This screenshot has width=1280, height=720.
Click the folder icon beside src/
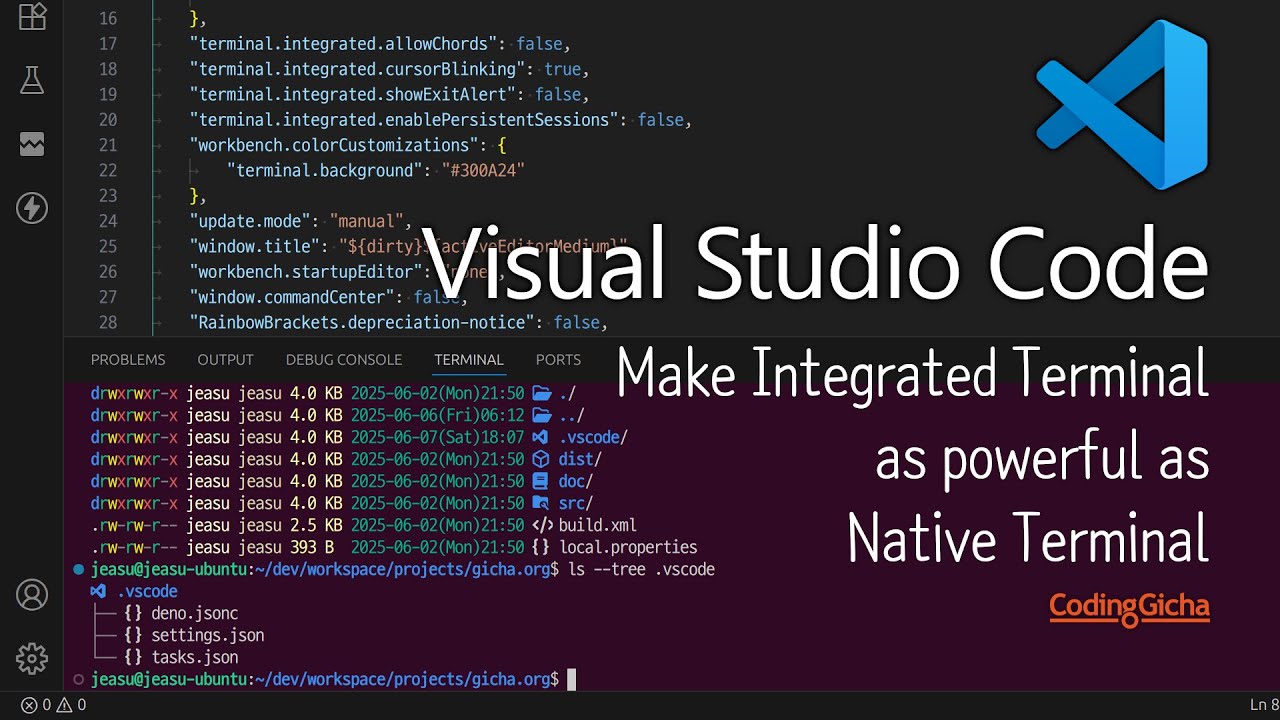[x=540, y=503]
